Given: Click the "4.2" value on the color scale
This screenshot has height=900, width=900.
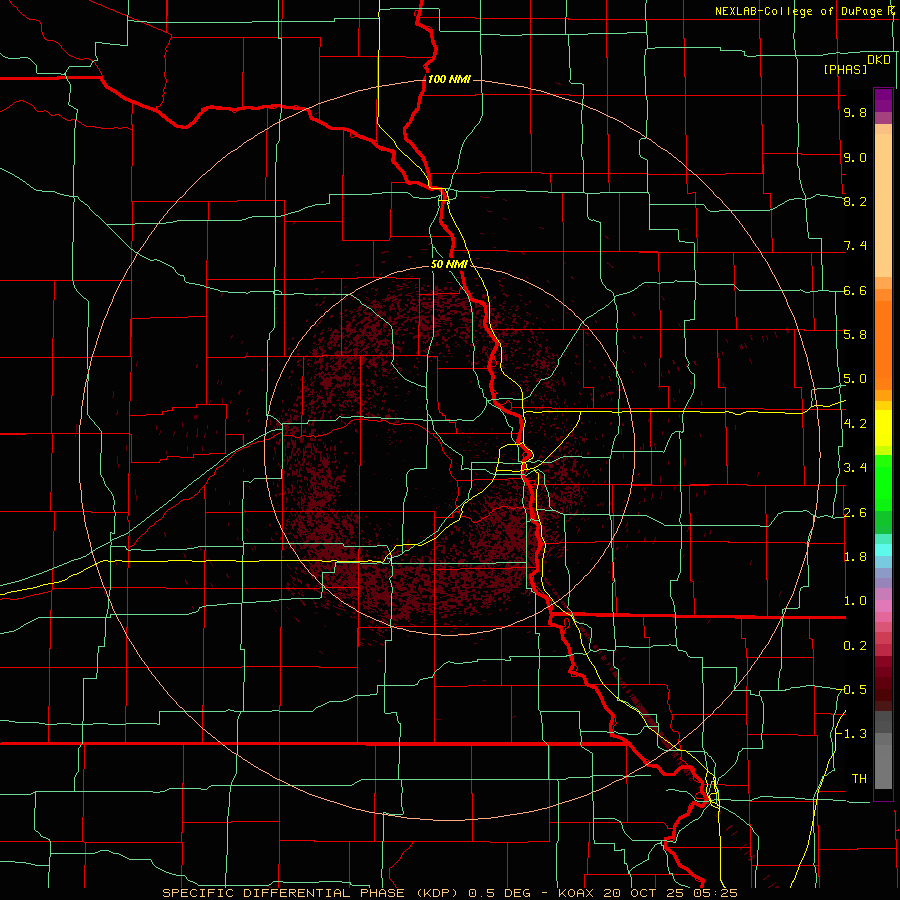Looking at the screenshot, I should point(855,423).
